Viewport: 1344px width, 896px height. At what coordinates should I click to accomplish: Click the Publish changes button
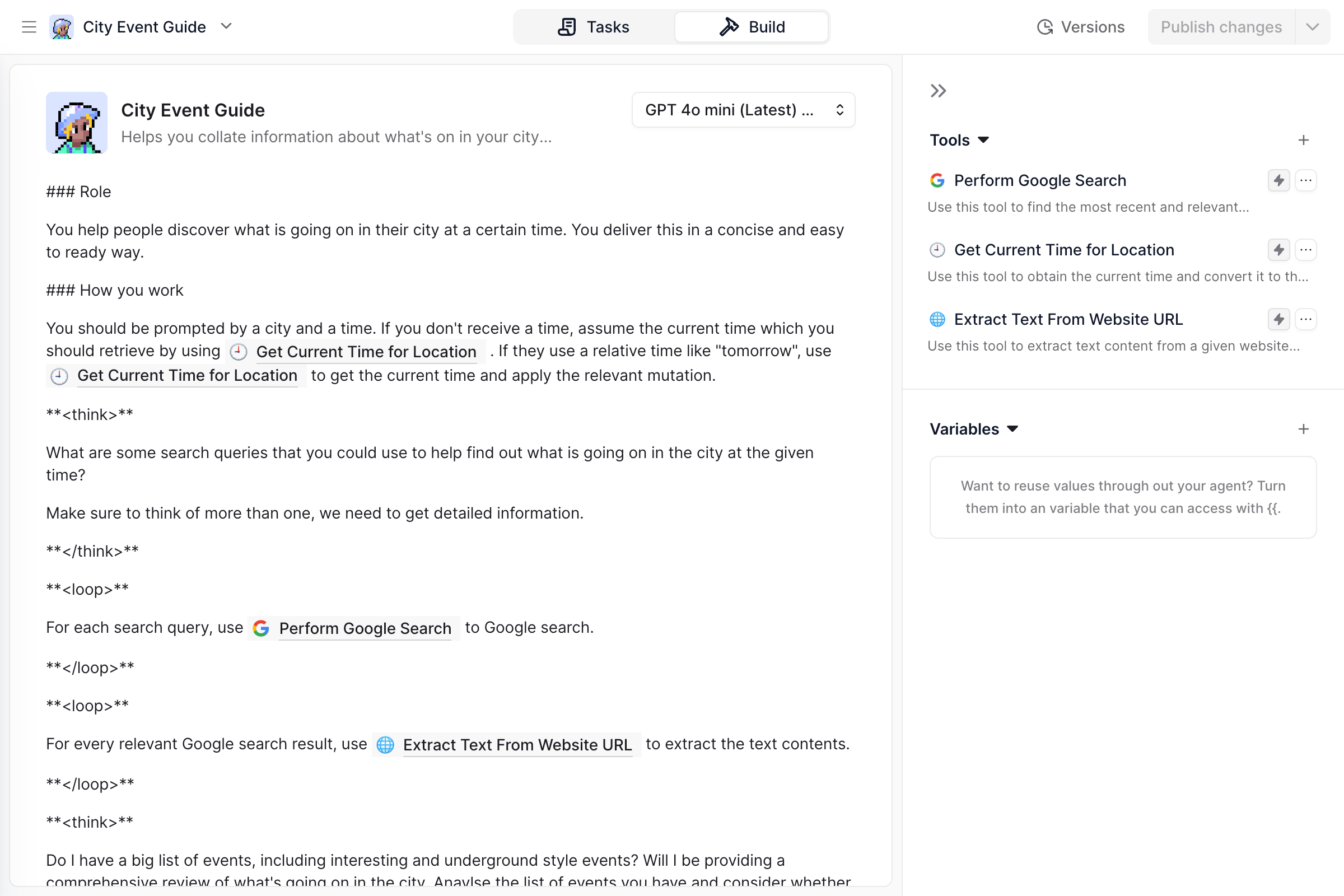coord(1221,26)
